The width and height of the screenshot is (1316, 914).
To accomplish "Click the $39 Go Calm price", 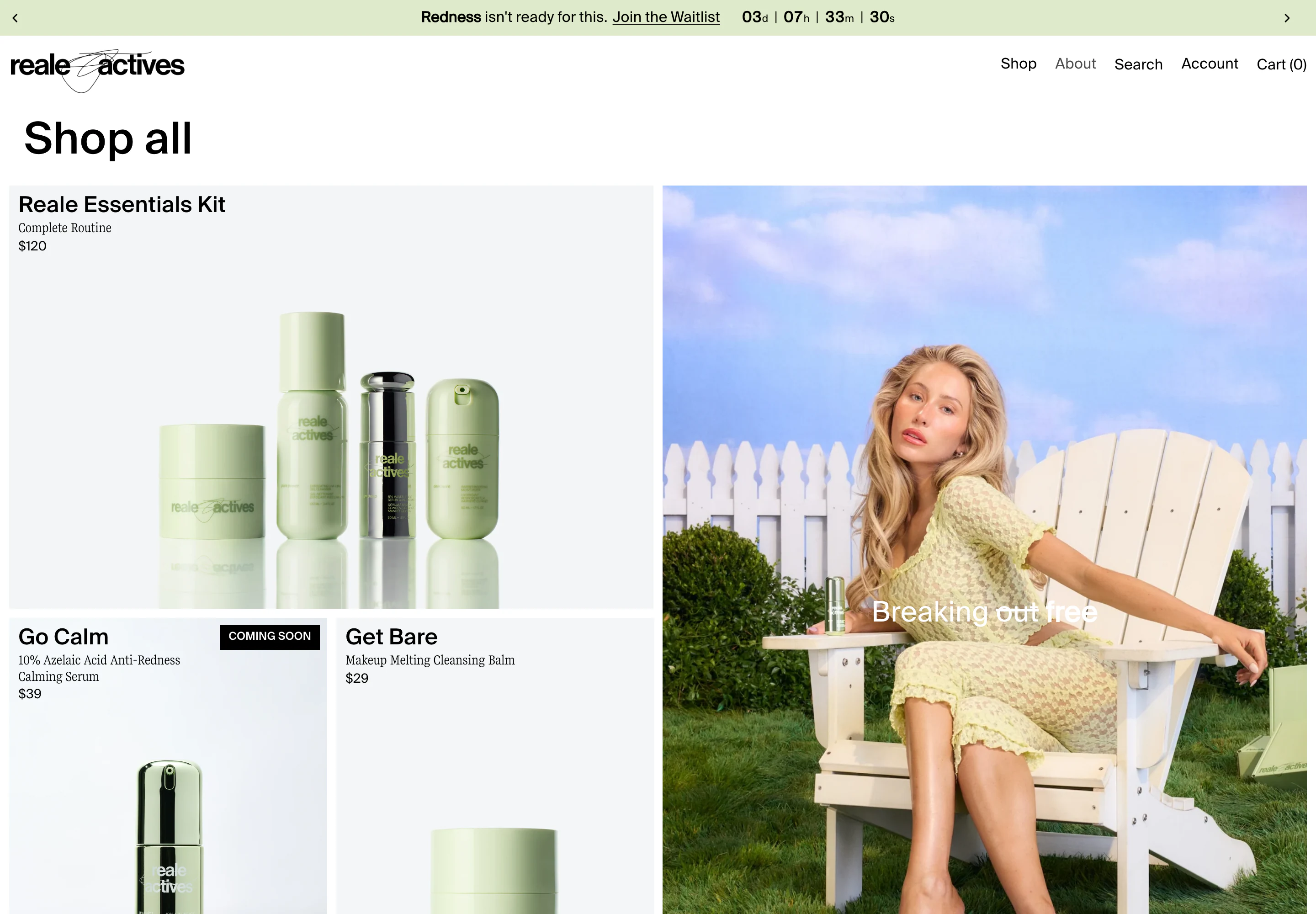I will coord(30,694).
